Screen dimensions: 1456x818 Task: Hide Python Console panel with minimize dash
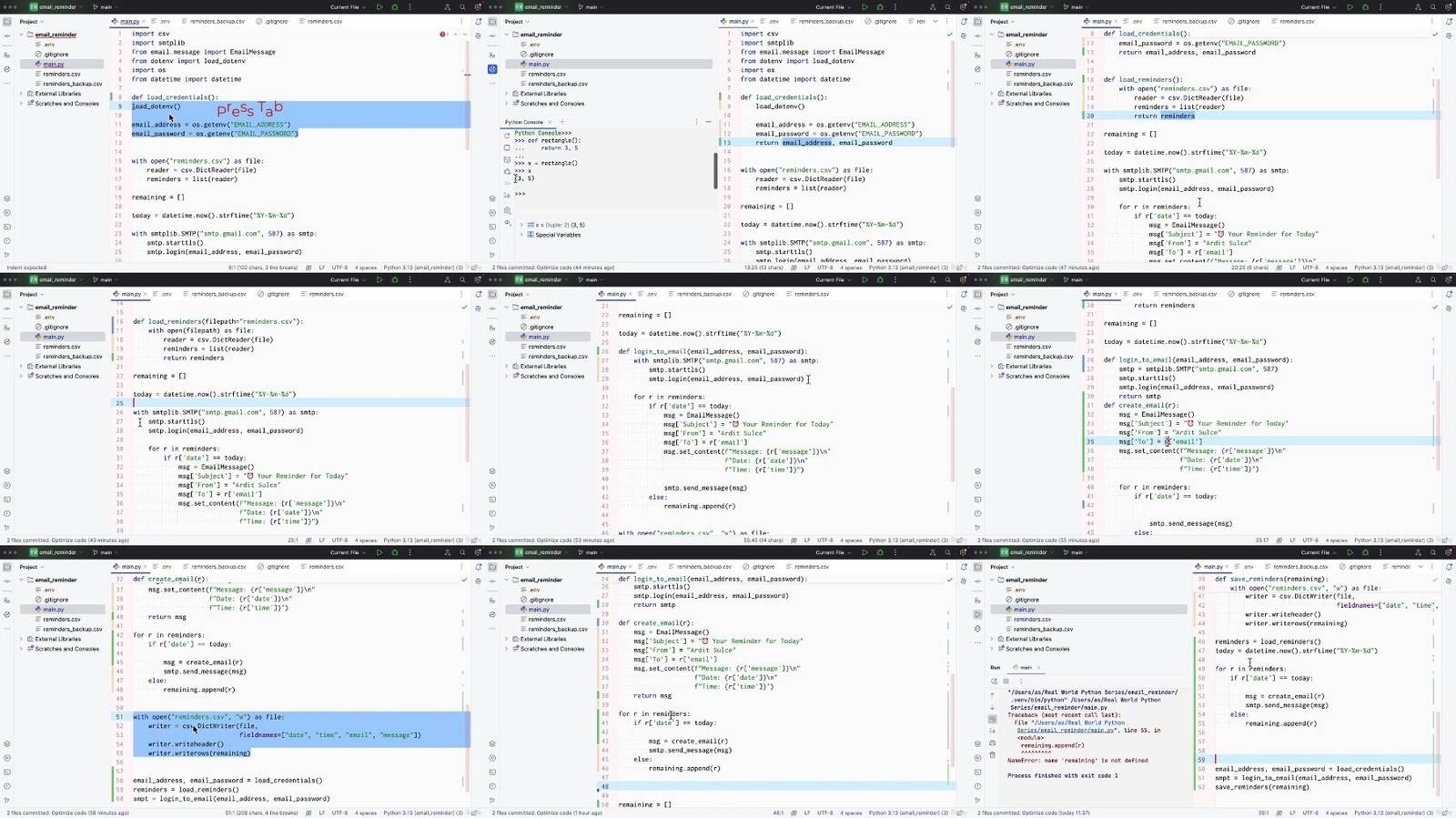point(708,122)
